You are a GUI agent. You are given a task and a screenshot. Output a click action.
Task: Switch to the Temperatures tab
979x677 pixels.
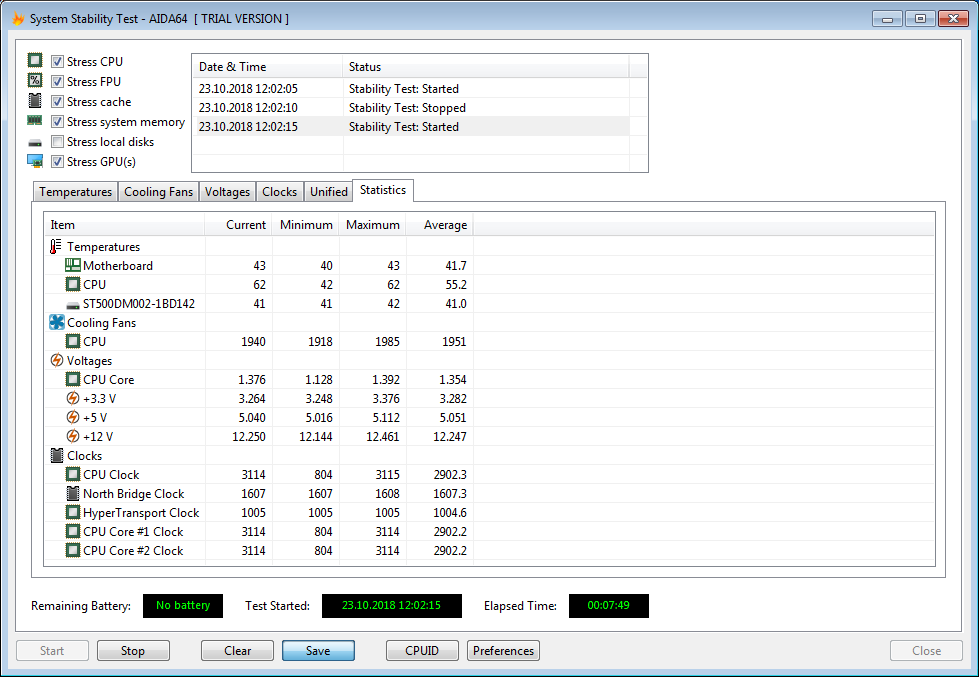coord(75,192)
